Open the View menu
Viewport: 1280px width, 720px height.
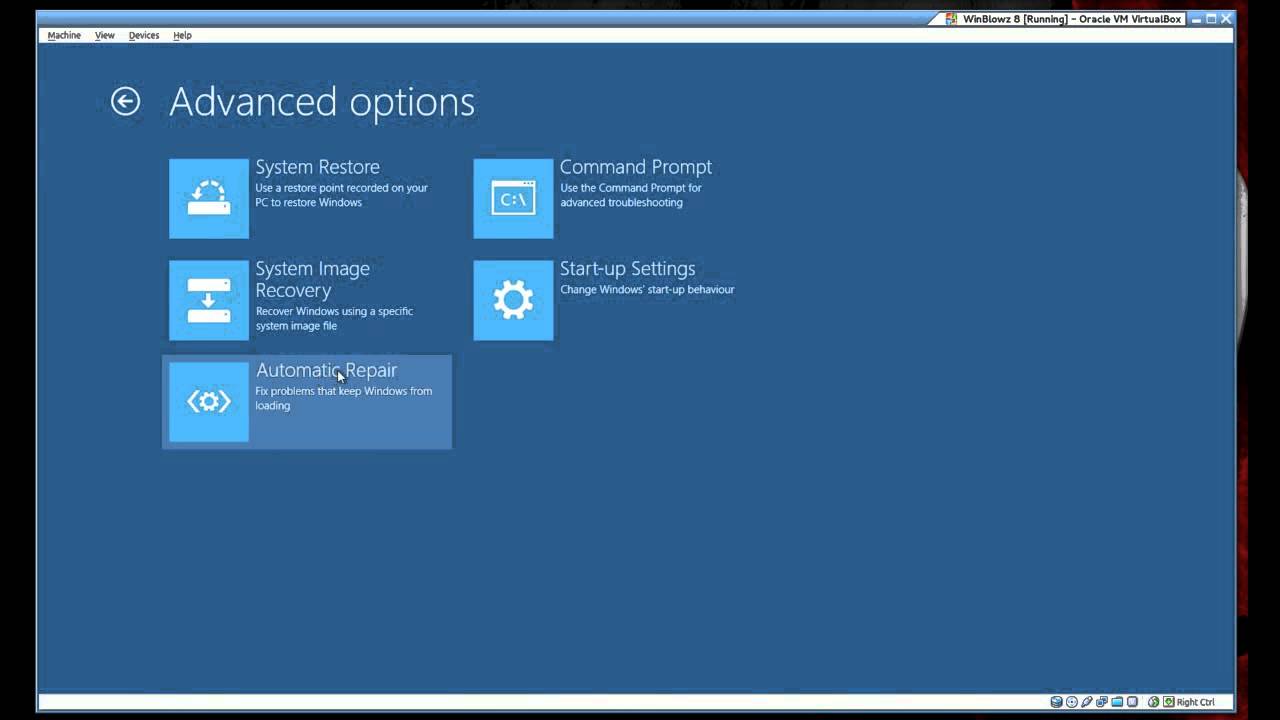click(x=105, y=35)
